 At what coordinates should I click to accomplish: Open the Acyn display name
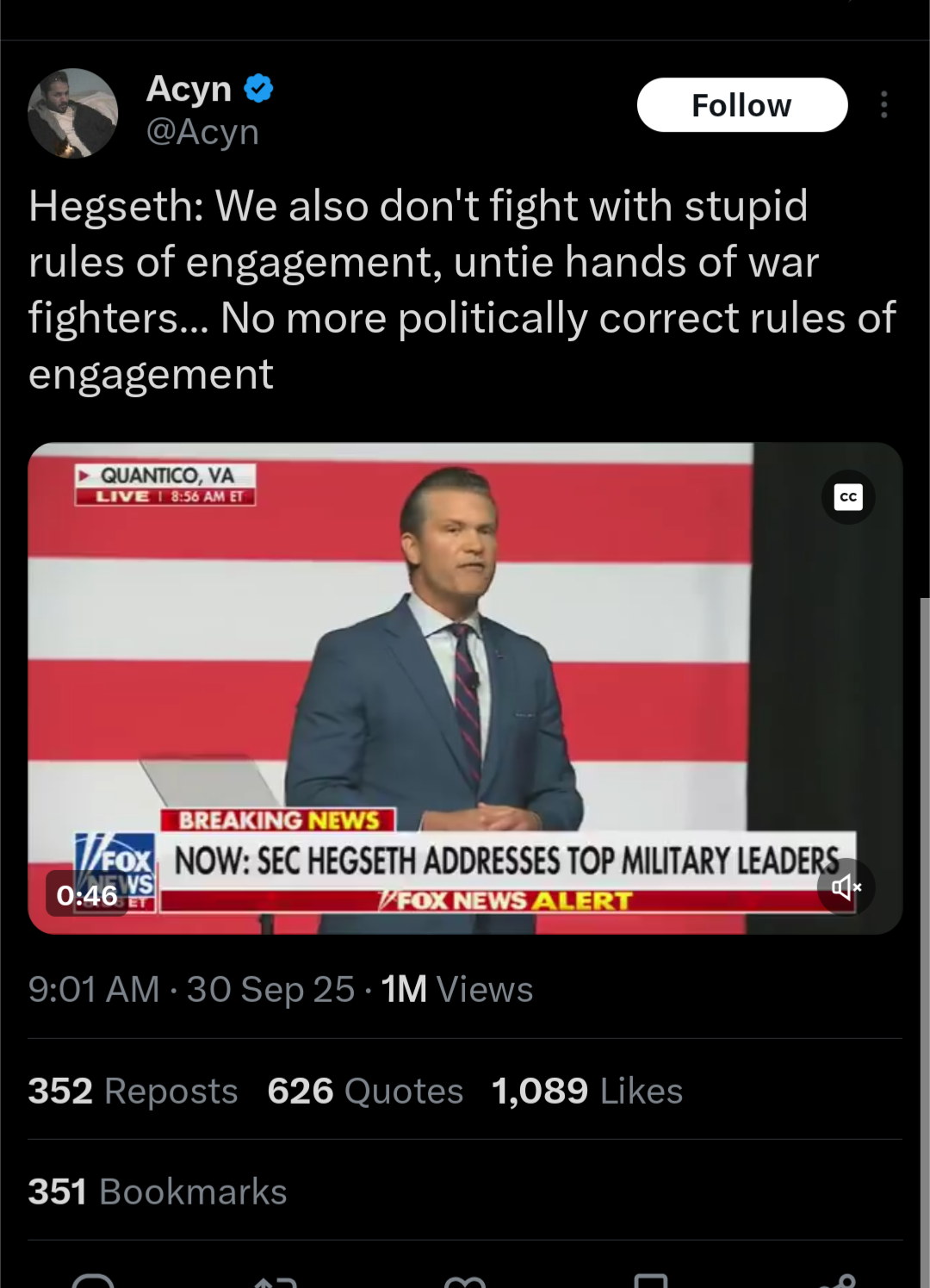189,89
